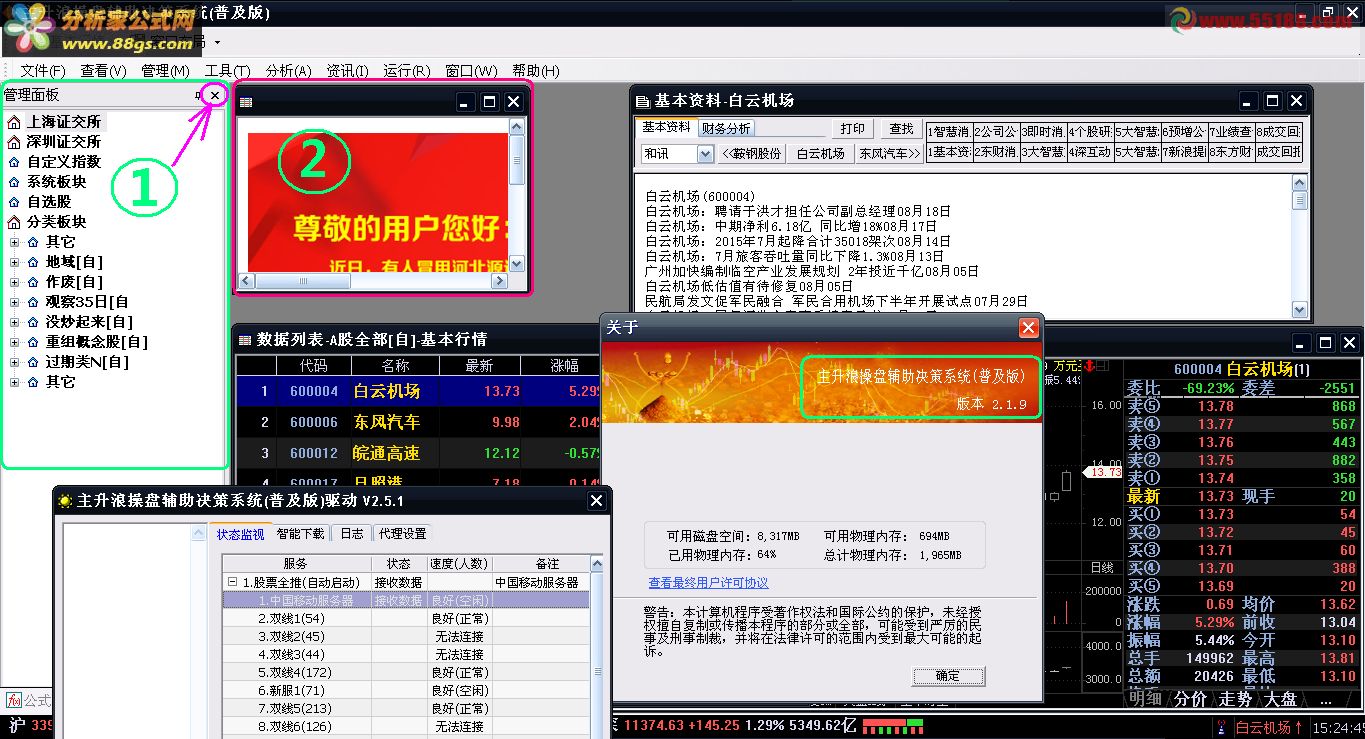
Task: Click the driver window sun icon
Action: [65, 501]
